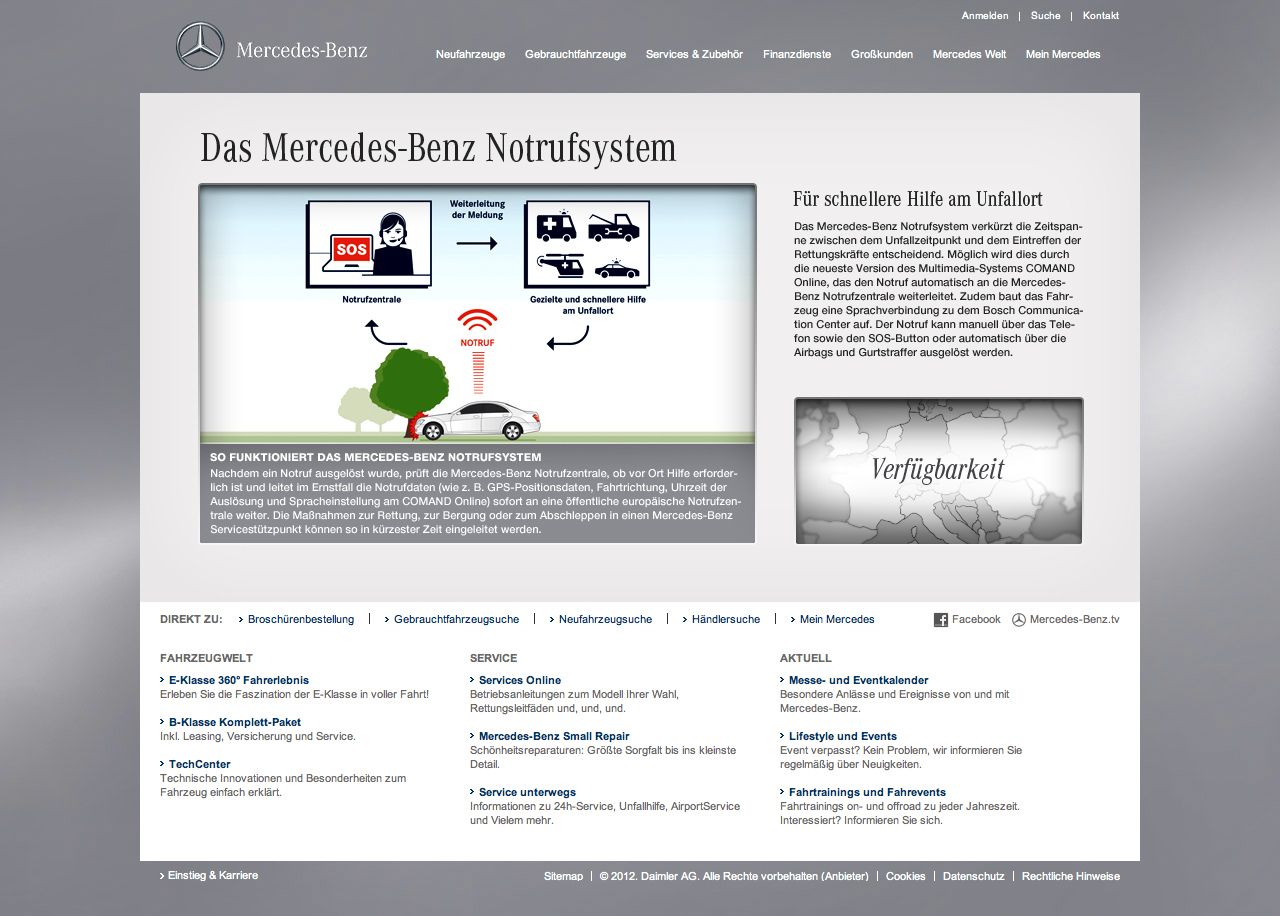The image size is (1280, 916).
Task: Click the ambulance icon in diagram
Action: pos(557,227)
